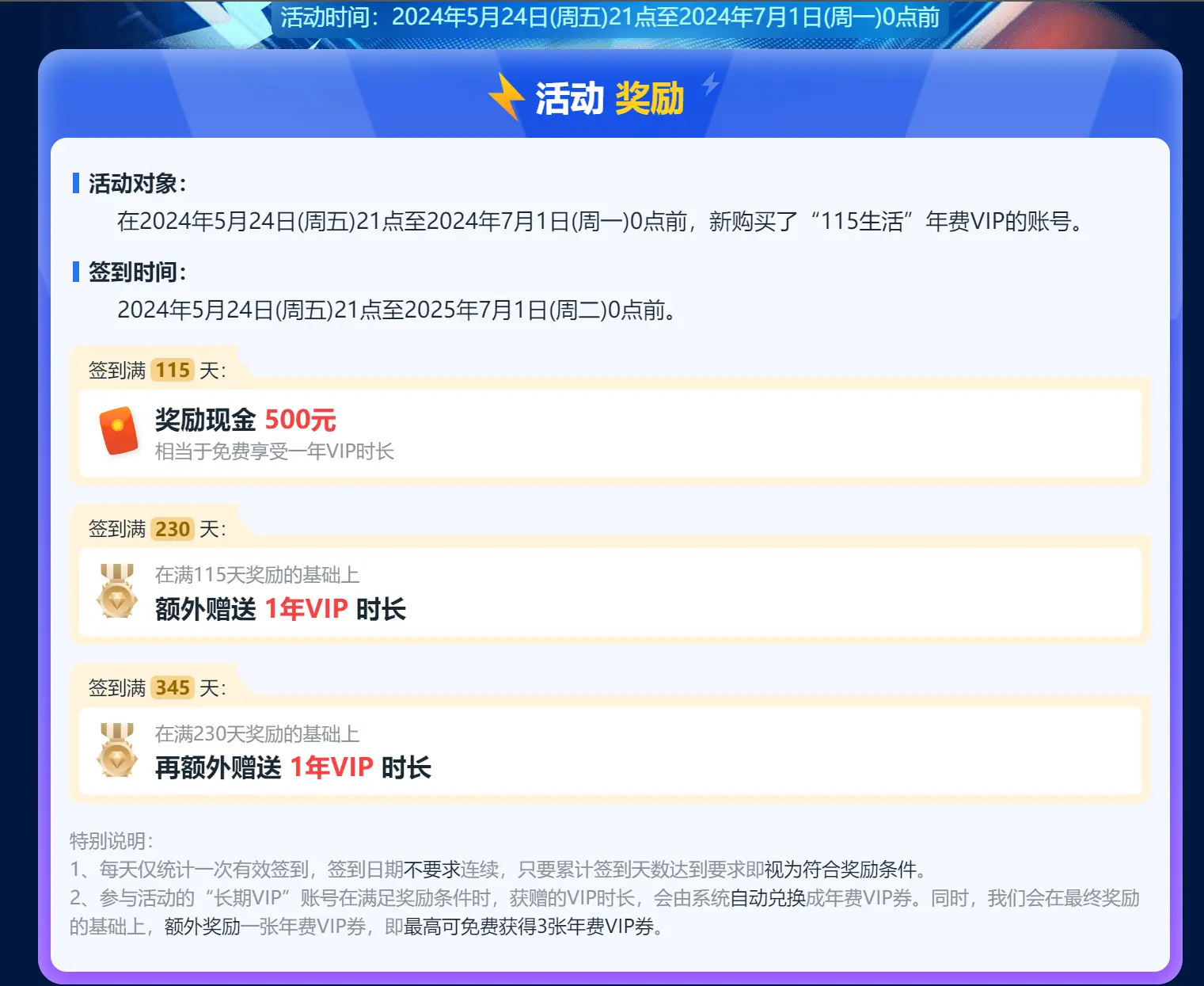Click the 签到满 345 天 label
Viewport: 1204px width, 986px height.
tap(158, 687)
